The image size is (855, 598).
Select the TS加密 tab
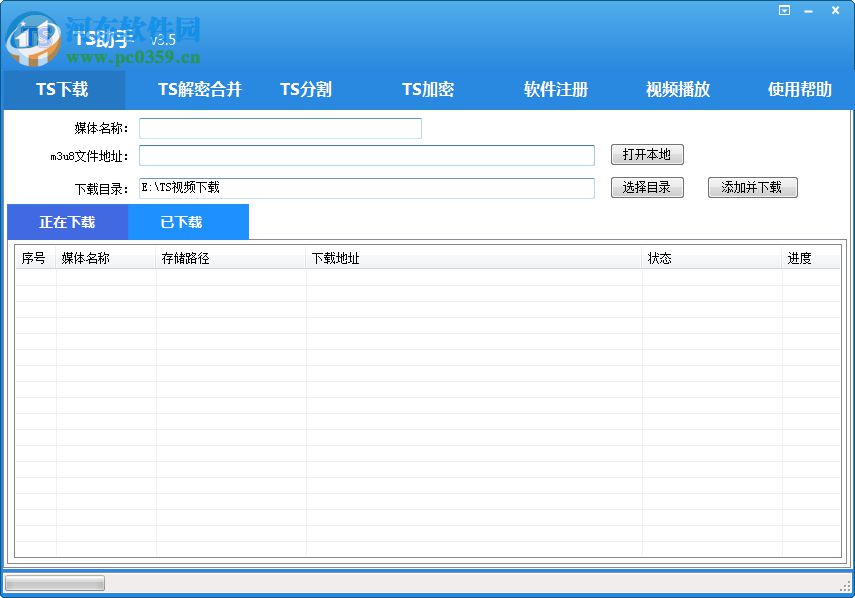[x=428, y=89]
